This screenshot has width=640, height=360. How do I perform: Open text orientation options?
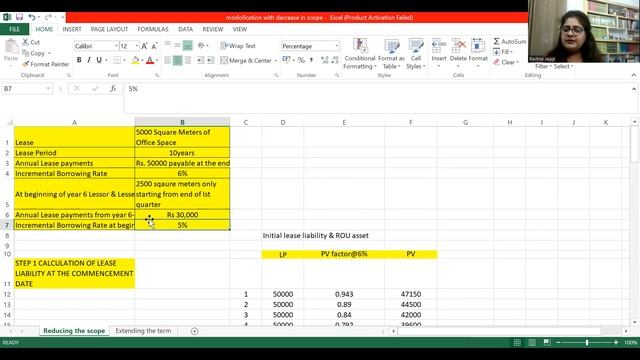pos(202,45)
